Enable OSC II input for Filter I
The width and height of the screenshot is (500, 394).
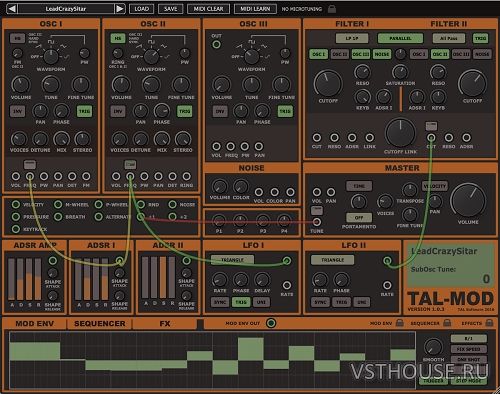coord(340,54)
